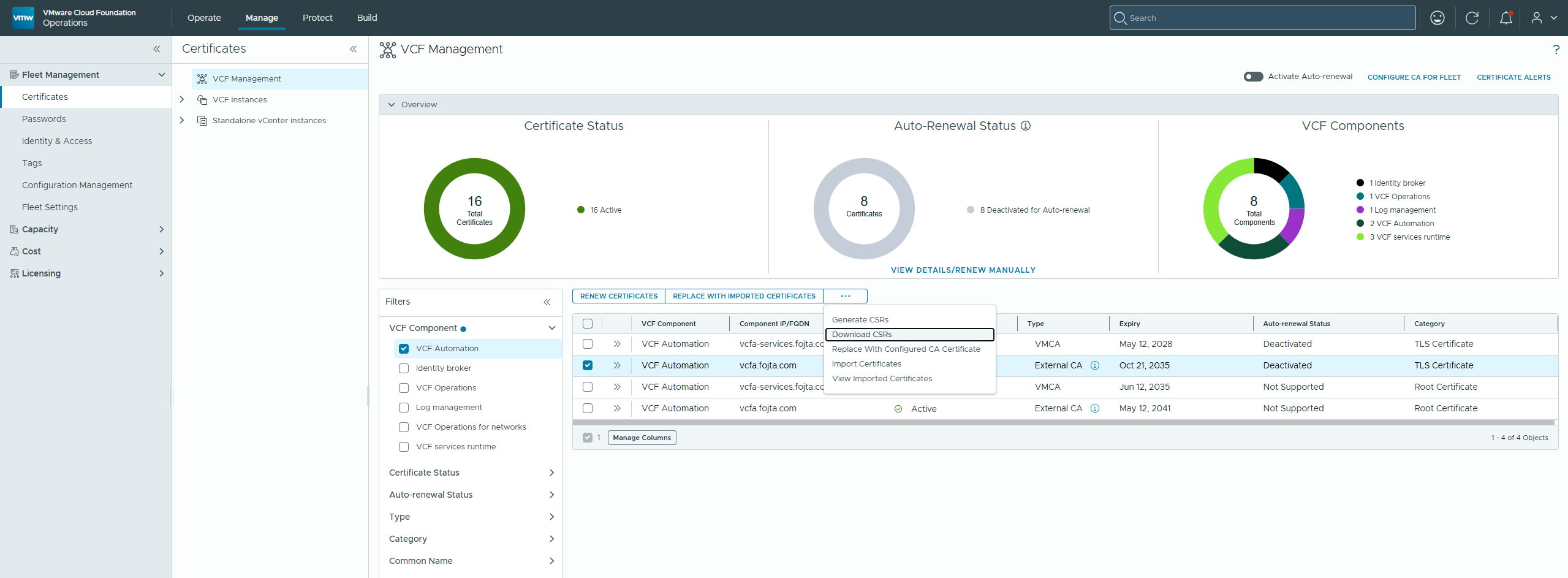Image resolution: width=1568 pixels, height=578 pixels.
Task: Click the green 16 Active legend dot
Action: (581, 210)
